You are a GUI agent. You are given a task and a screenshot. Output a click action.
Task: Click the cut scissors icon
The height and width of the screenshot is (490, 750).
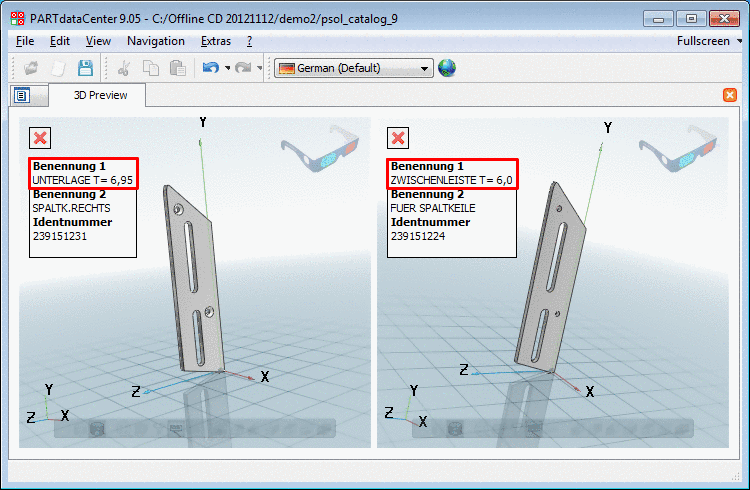point(124,68)
